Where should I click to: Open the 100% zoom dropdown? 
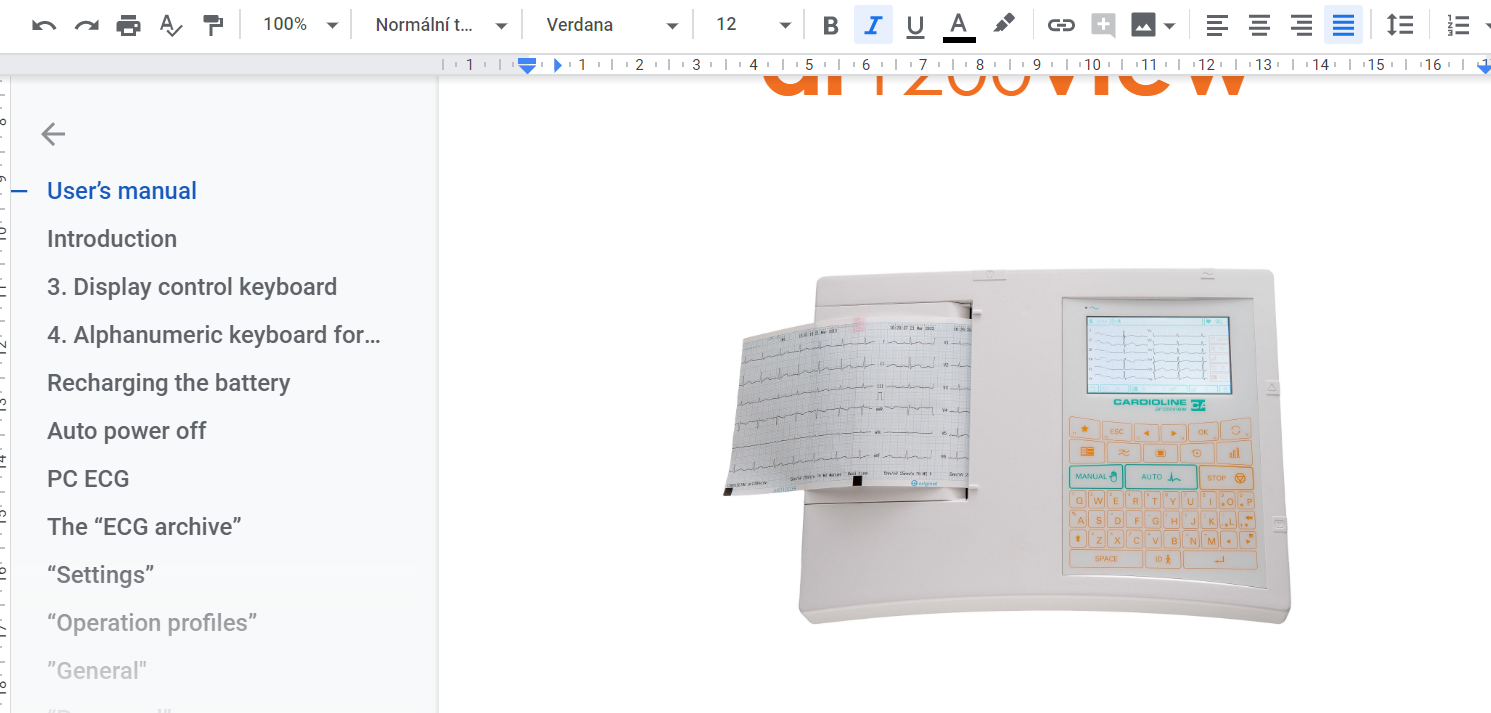pos(300,25)
